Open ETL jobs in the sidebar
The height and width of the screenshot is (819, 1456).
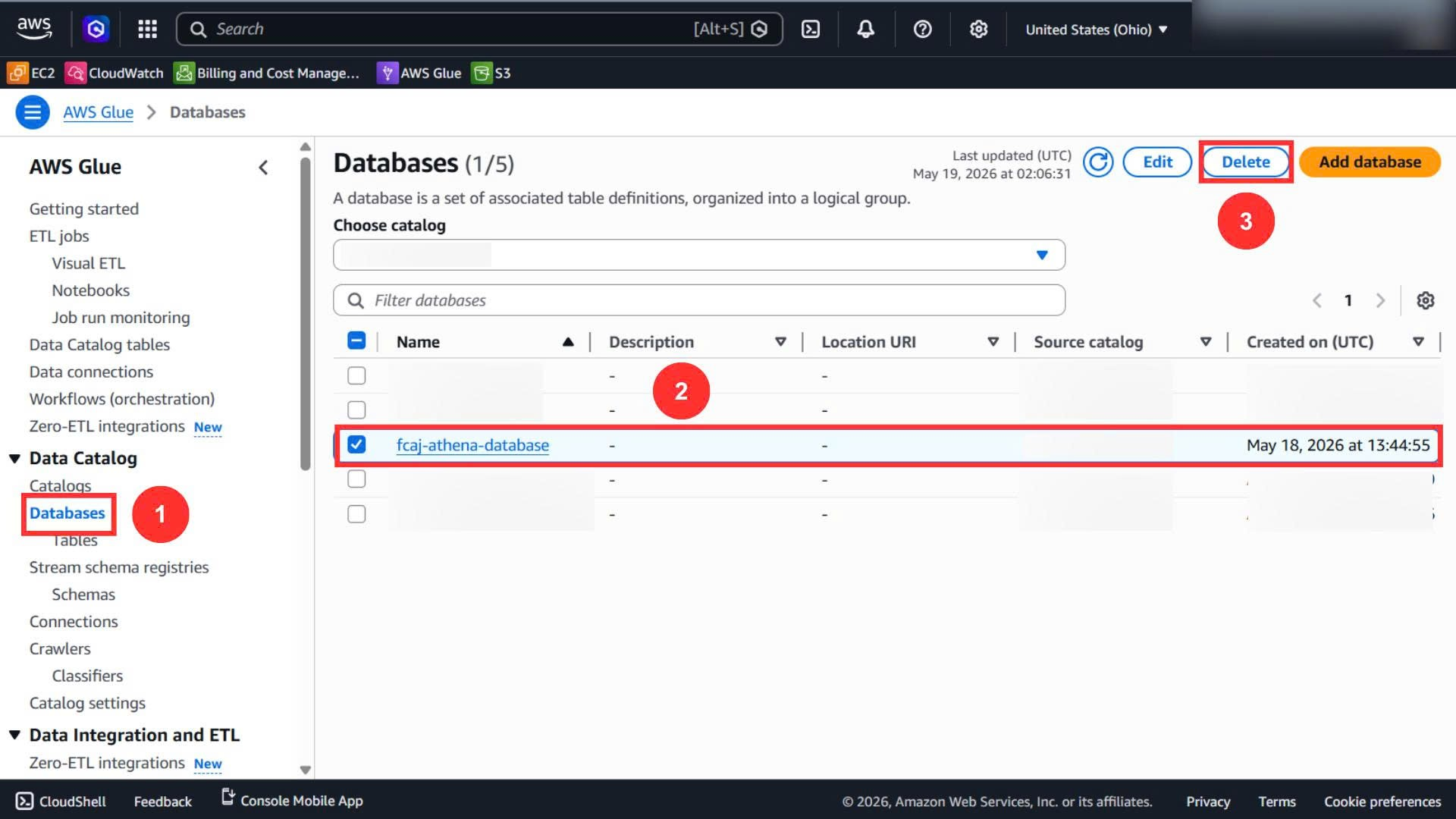tap(59, 236)
